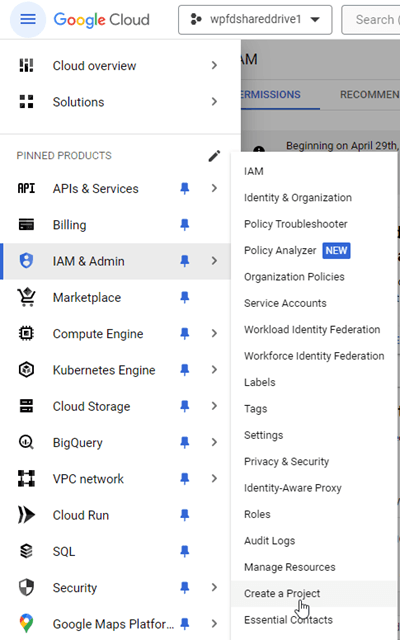Unpin IAM & Admin
The width and height of the screenshot is (400, 640).
pos(185,261)
